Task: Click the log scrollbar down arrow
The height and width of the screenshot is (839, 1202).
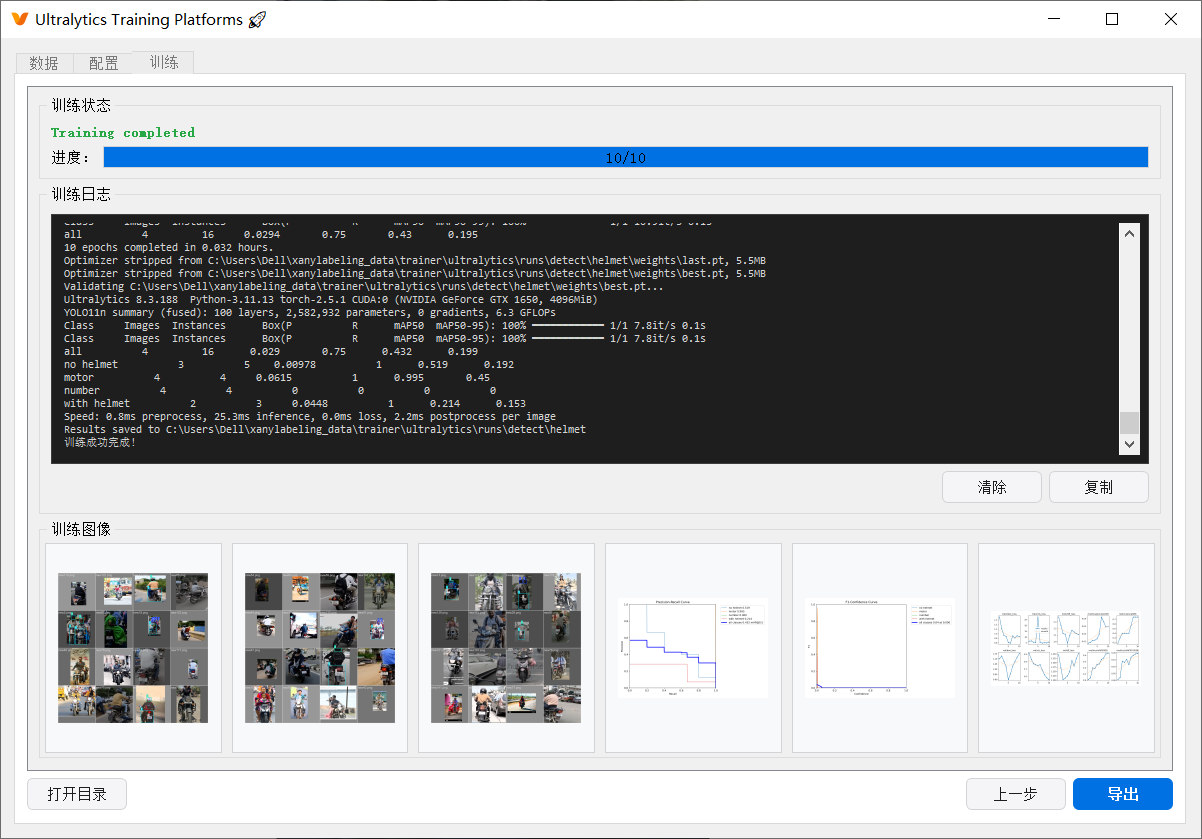Action: (x=1129, y=444)
